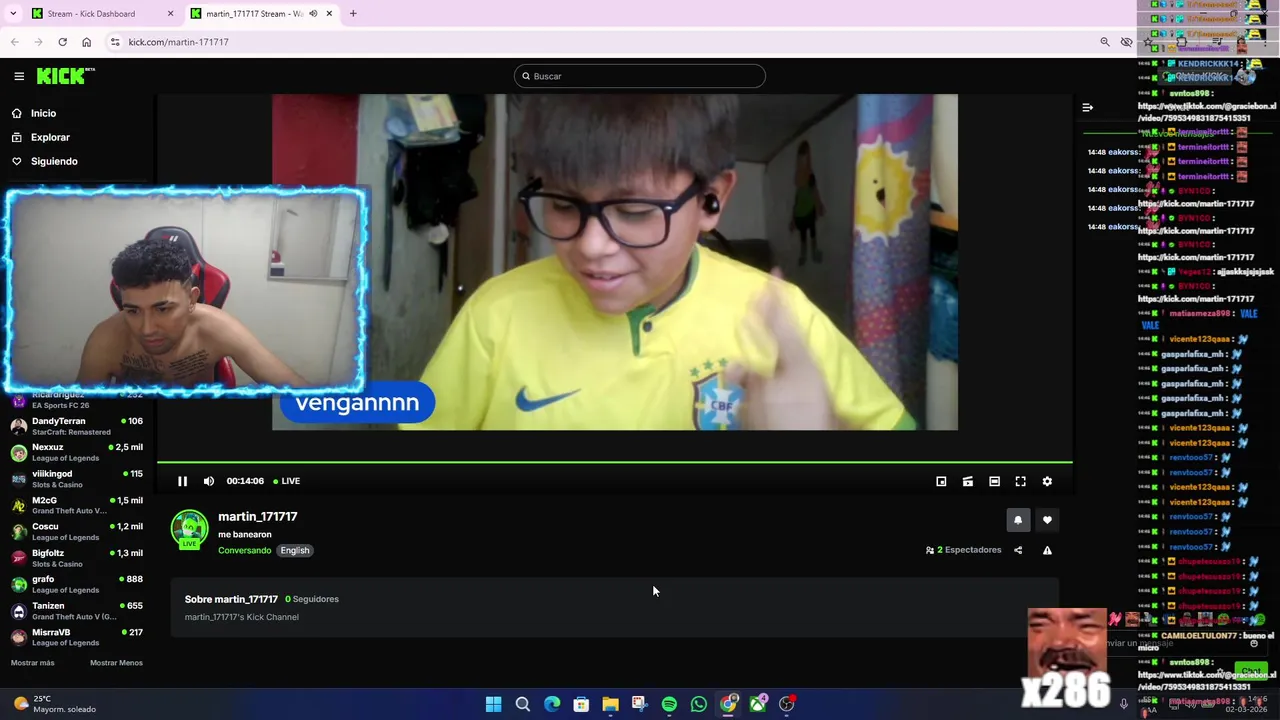Reload the page with the refresh icon

(62, 42)
